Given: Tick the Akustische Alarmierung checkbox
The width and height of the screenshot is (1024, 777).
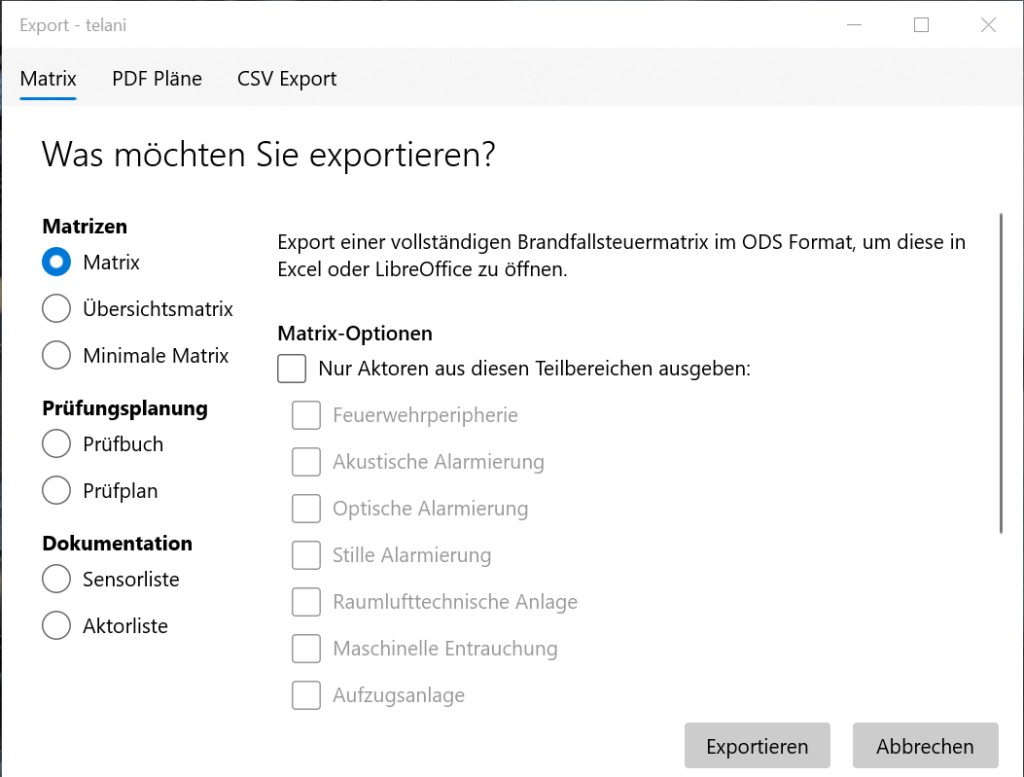Looking at the screenshot, I should point(306,462).
